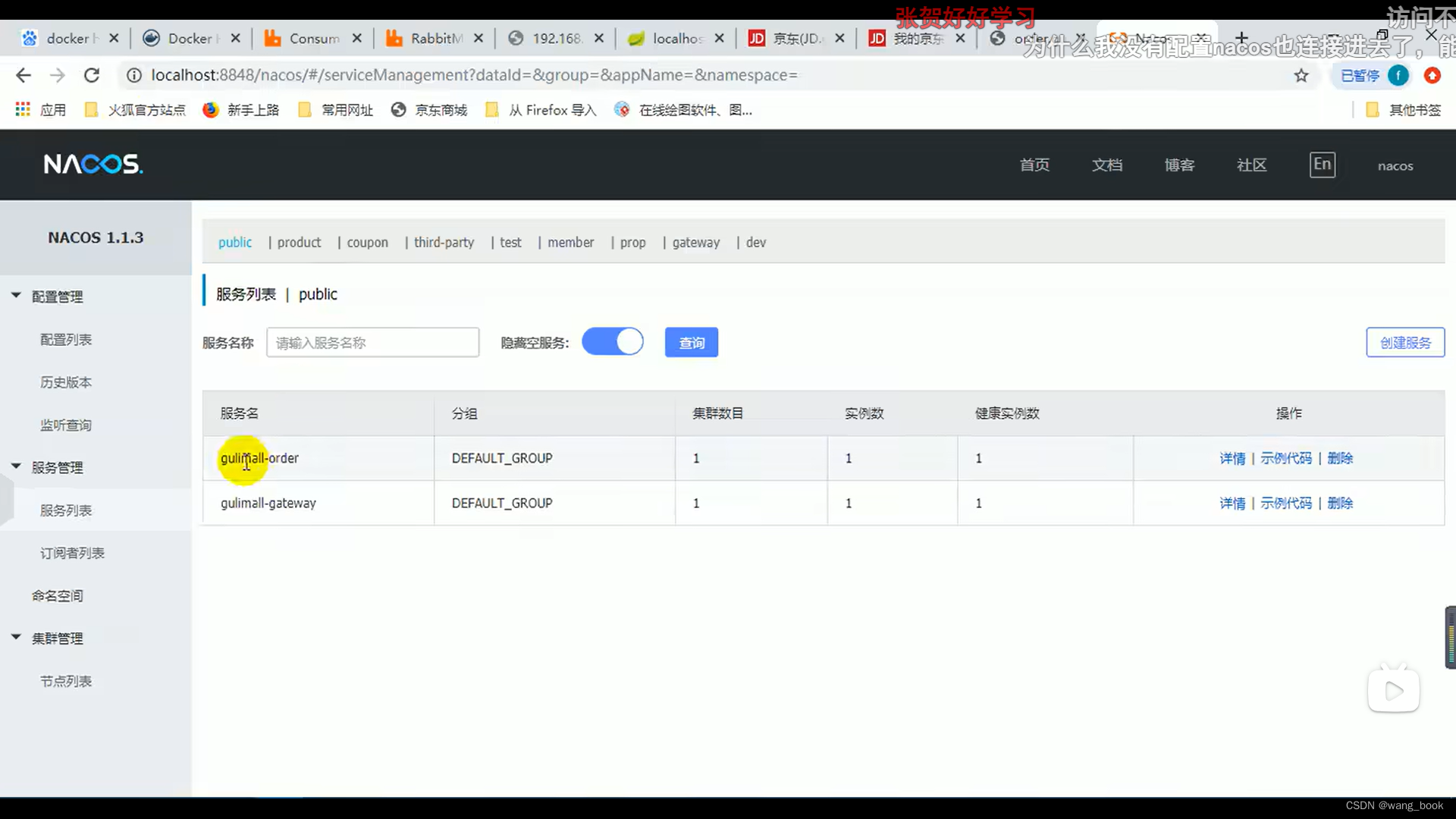Open the Apps grid icon in bookmarks bar
The width and height of the screenshot is (1456, 819).
pyautogui.click(x=23, y=110)
